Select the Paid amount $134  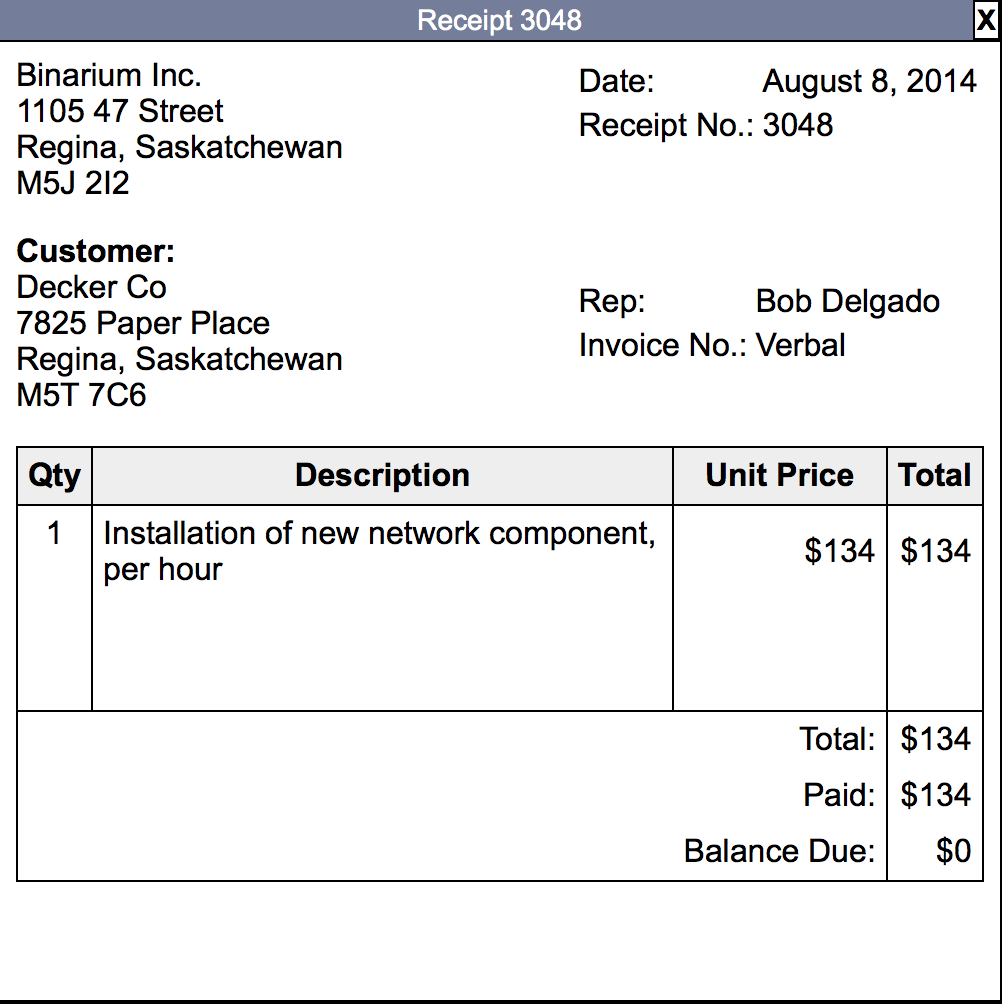(x=937, y=795)
